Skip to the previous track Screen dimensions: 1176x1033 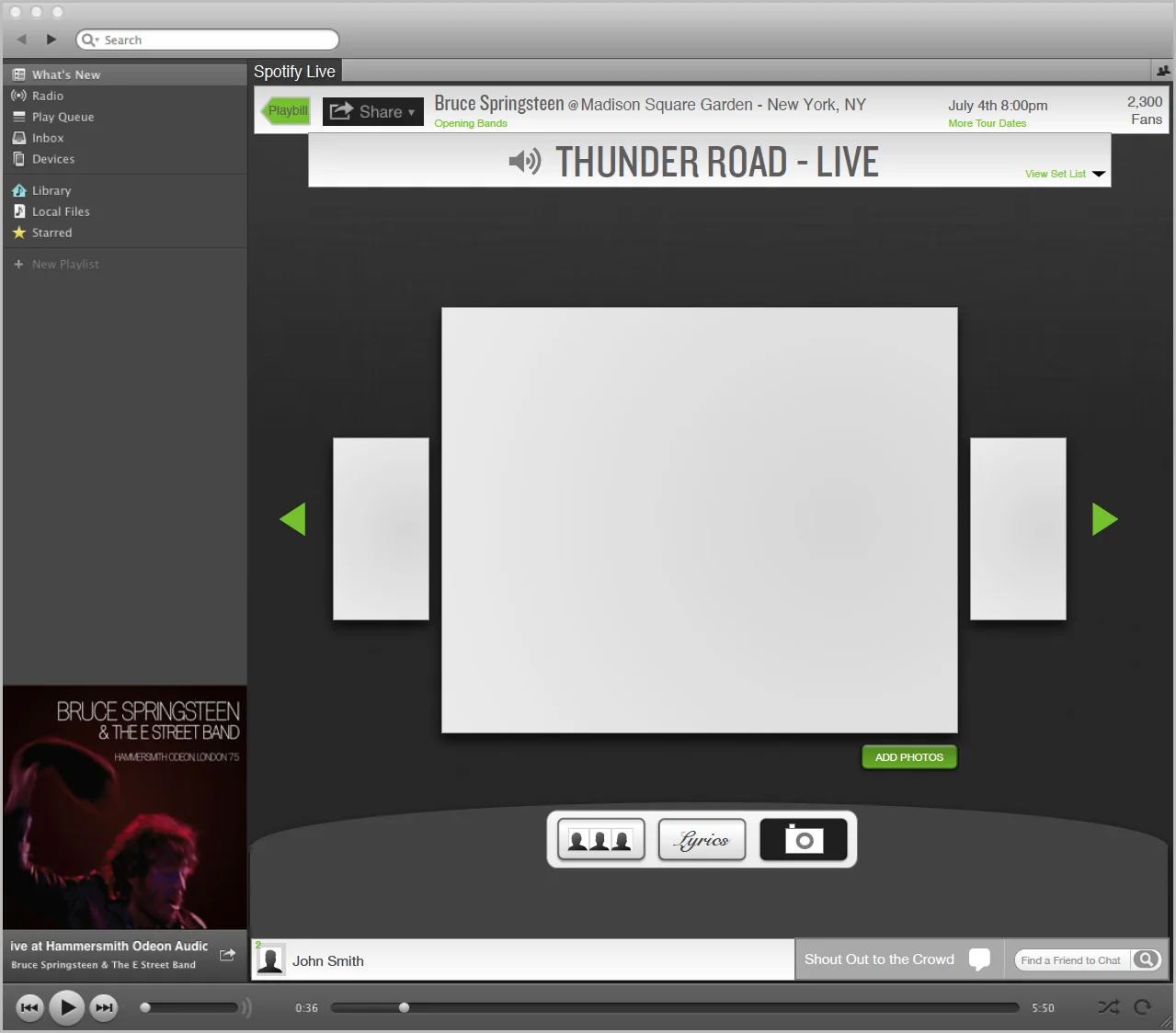click(29, 1008)
